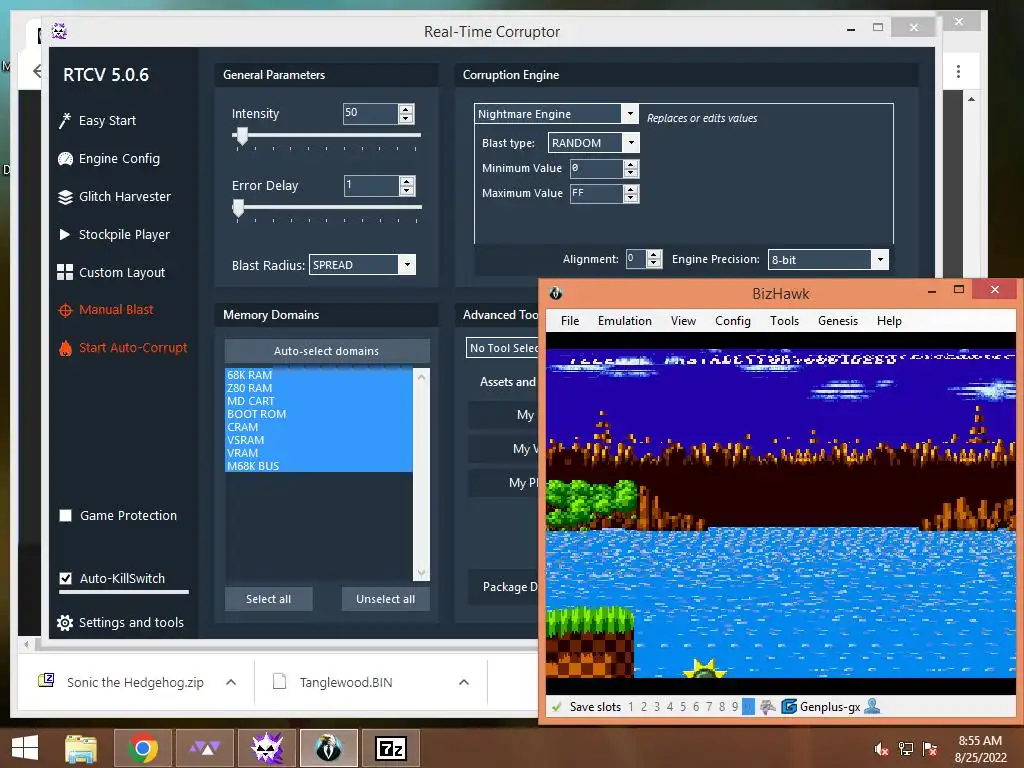
Task: Open Stockpile Player play icon
Action: tap(65, 234)
